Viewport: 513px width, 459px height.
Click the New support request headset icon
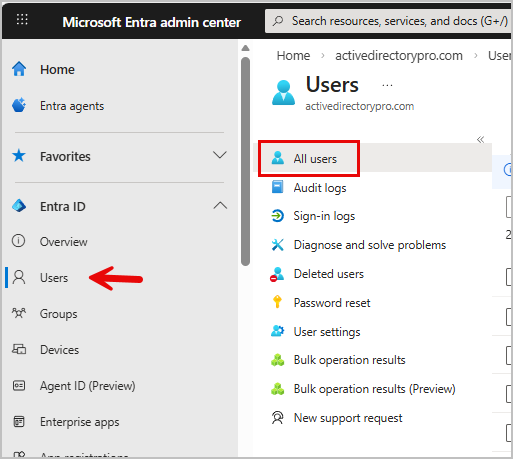click(x=277, y=418)
